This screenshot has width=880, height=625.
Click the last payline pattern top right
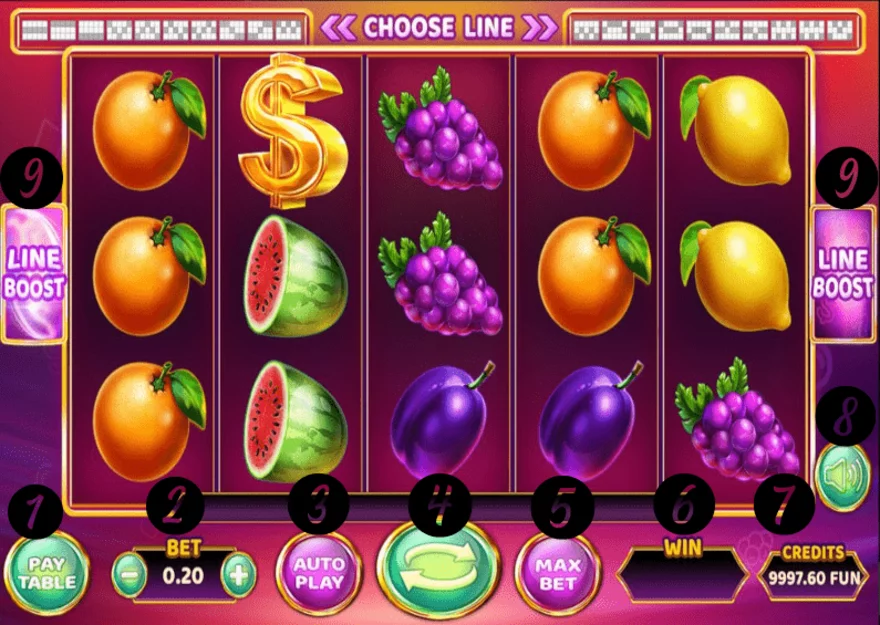(840, 30)
